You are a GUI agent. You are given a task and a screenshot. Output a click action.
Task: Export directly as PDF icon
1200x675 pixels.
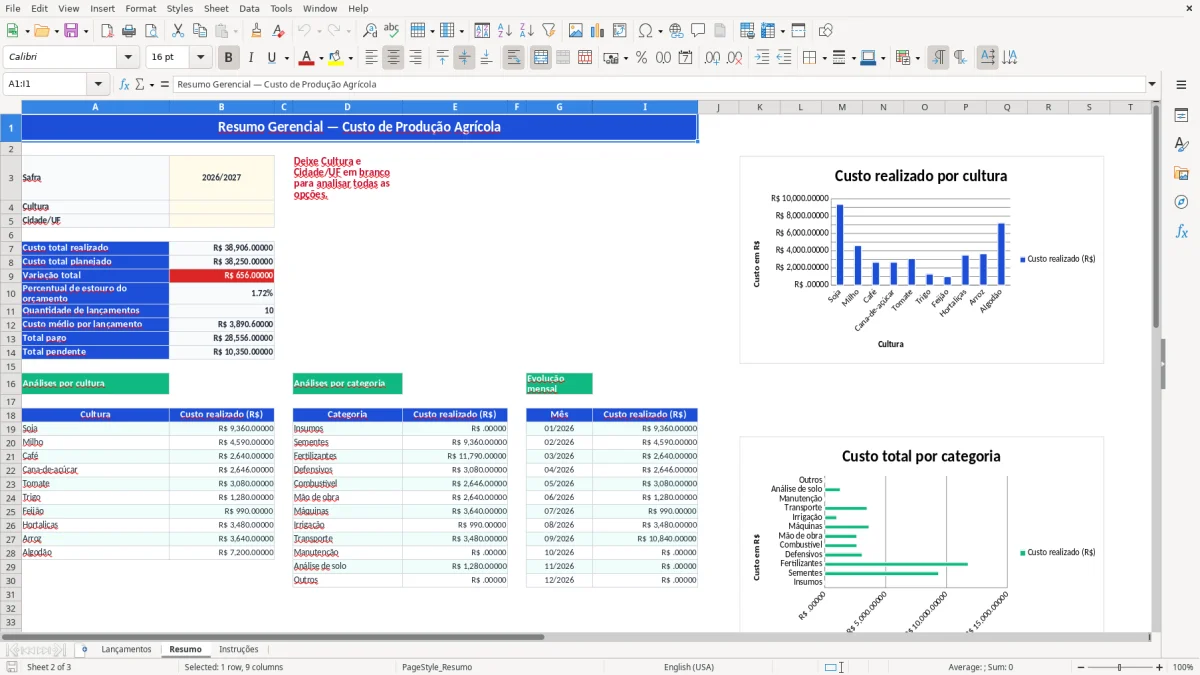click(x=106, y=31)
